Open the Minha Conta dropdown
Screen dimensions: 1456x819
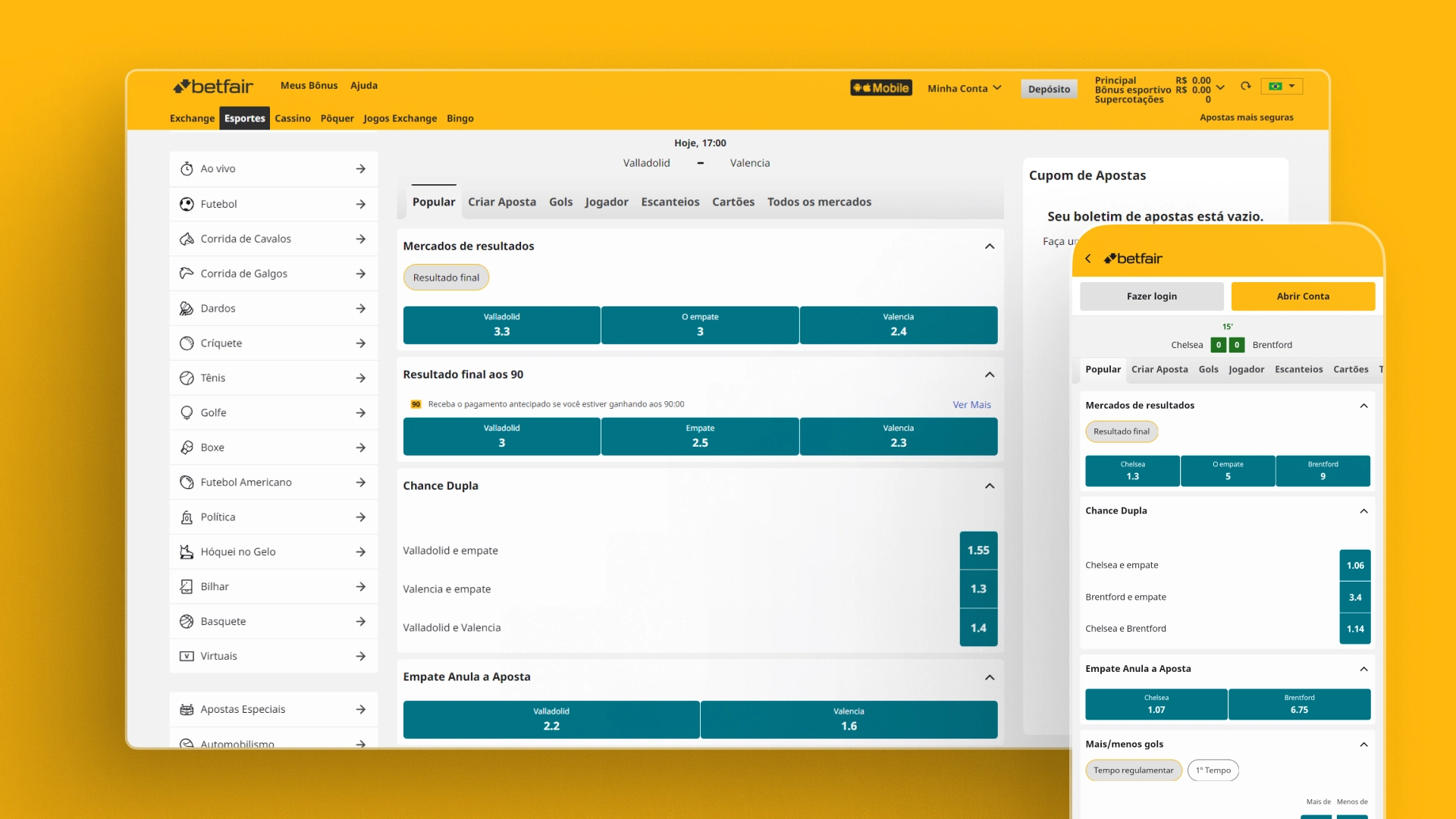click(x=965, y=89)
